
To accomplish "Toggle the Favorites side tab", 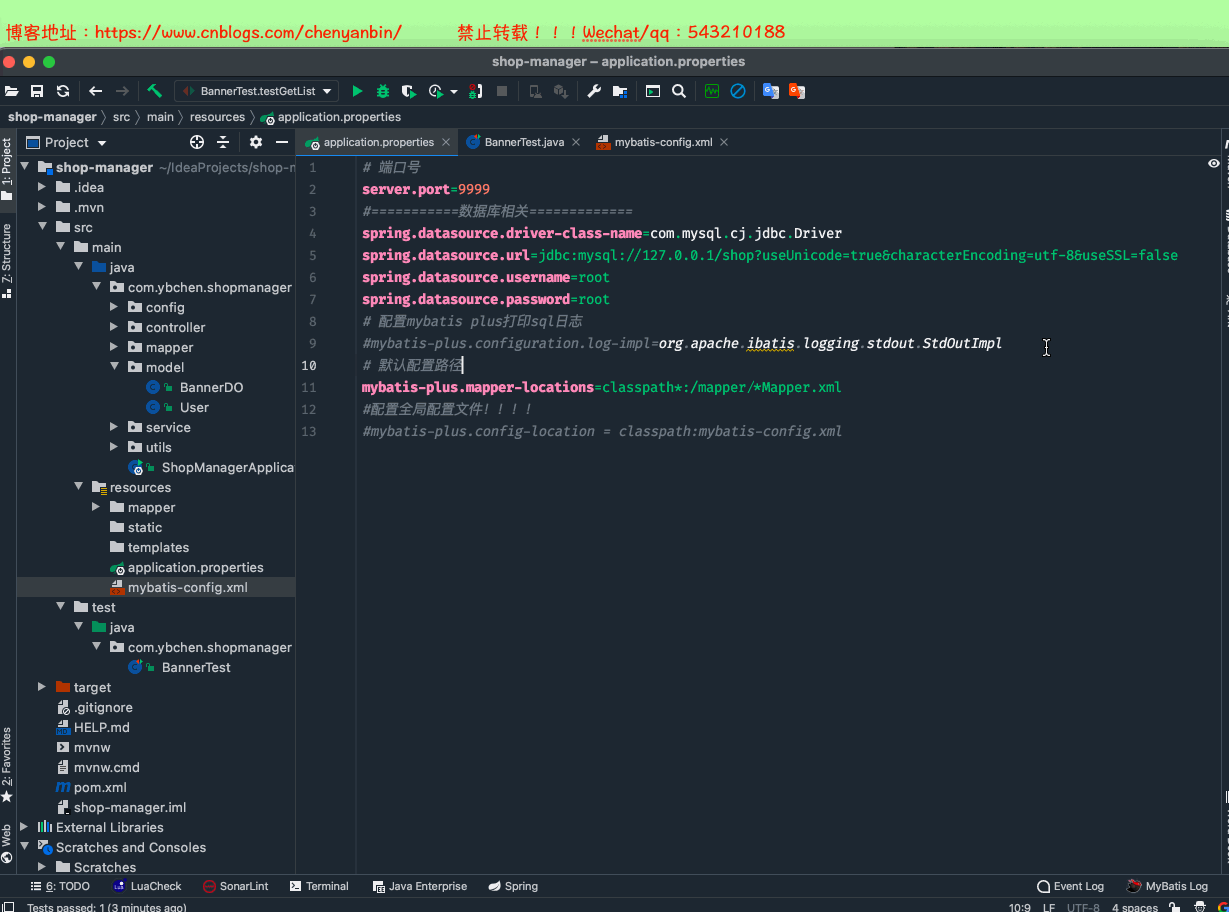I will [7, 765].
